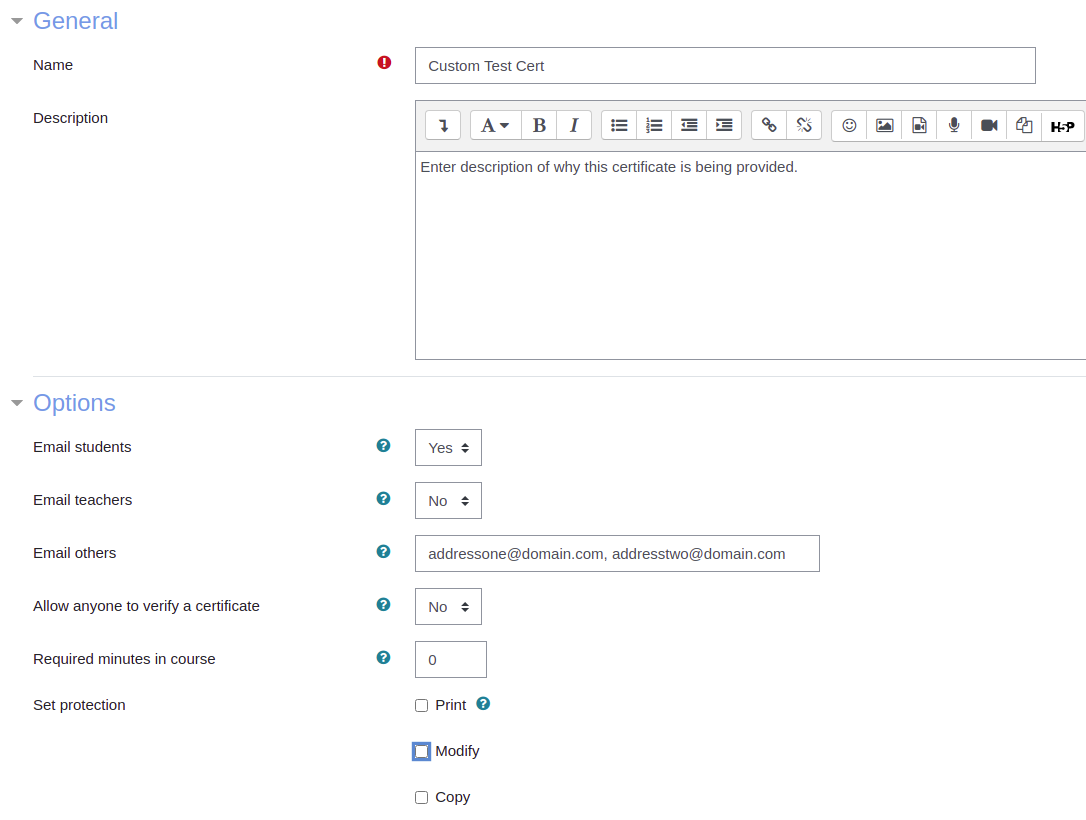
Task: Remove hyperlink with unlink icon
Action: tap(804, 125)
